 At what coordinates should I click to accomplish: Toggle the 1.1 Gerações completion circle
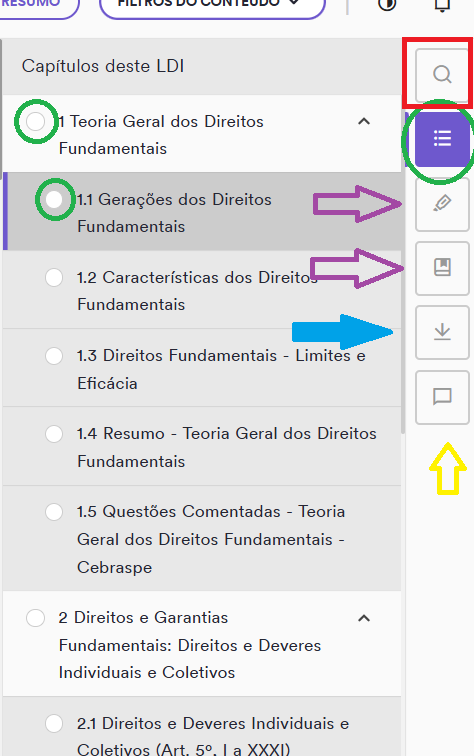click(54, 199)
